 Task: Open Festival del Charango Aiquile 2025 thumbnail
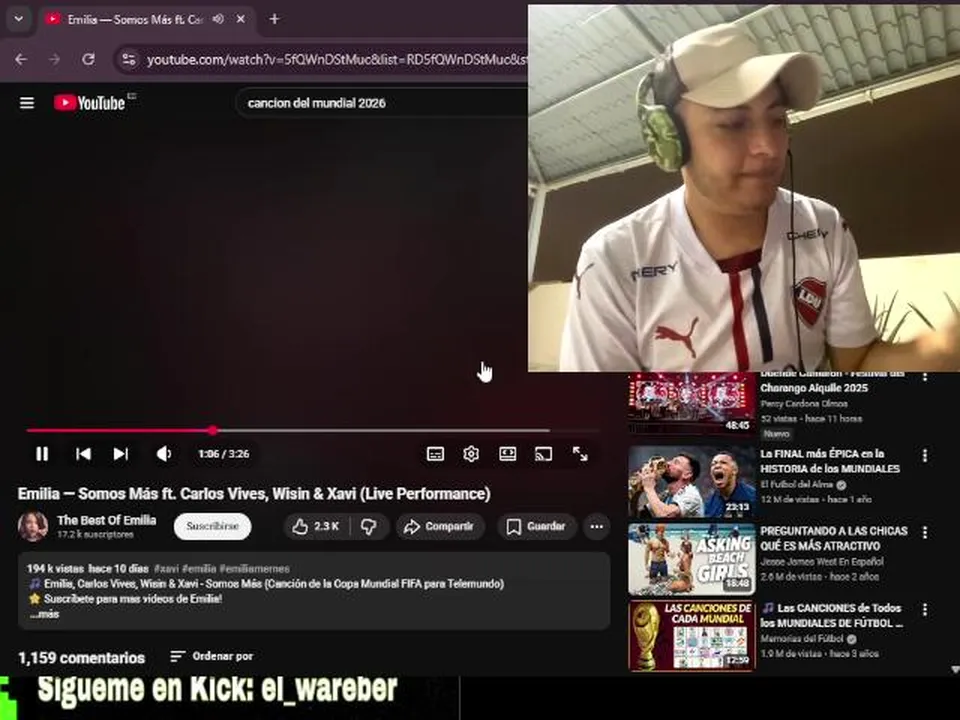(x=692, y=403)
